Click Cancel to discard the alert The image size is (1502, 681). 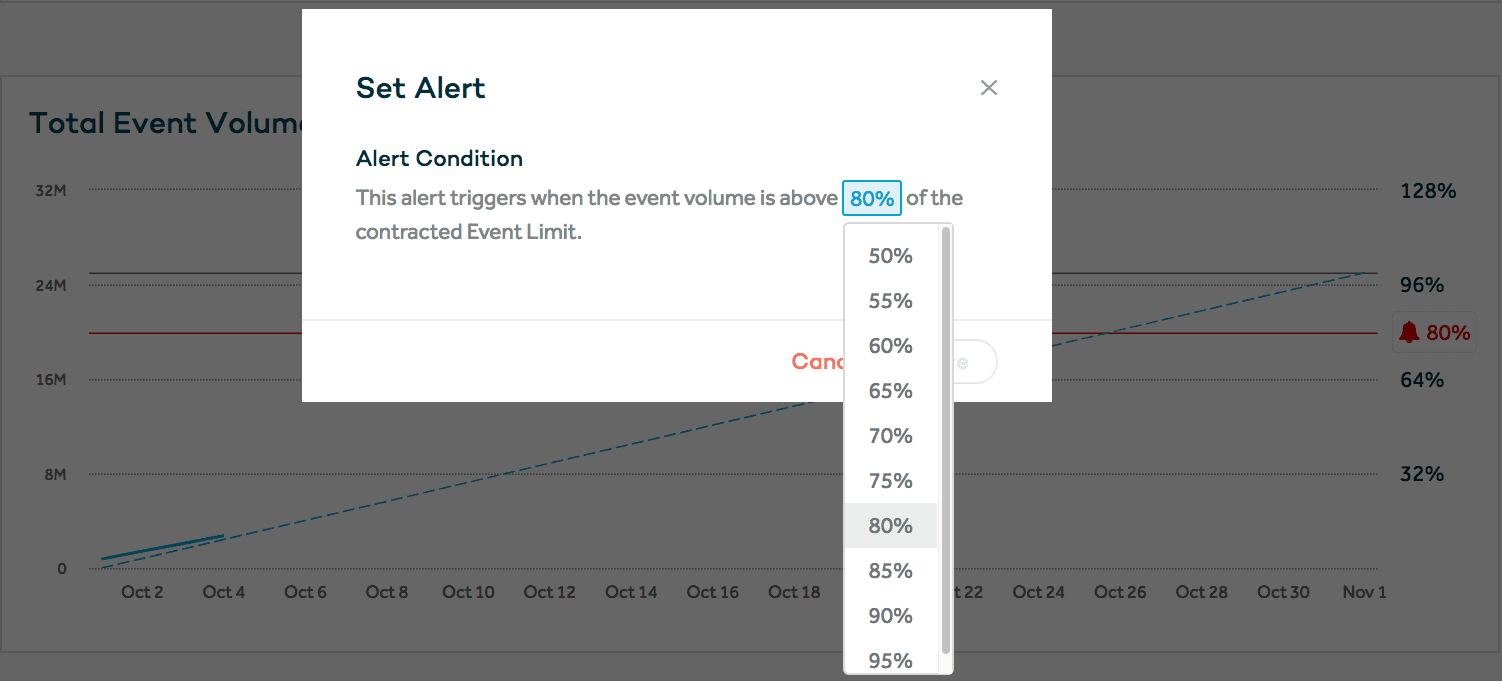click(820, 361)
